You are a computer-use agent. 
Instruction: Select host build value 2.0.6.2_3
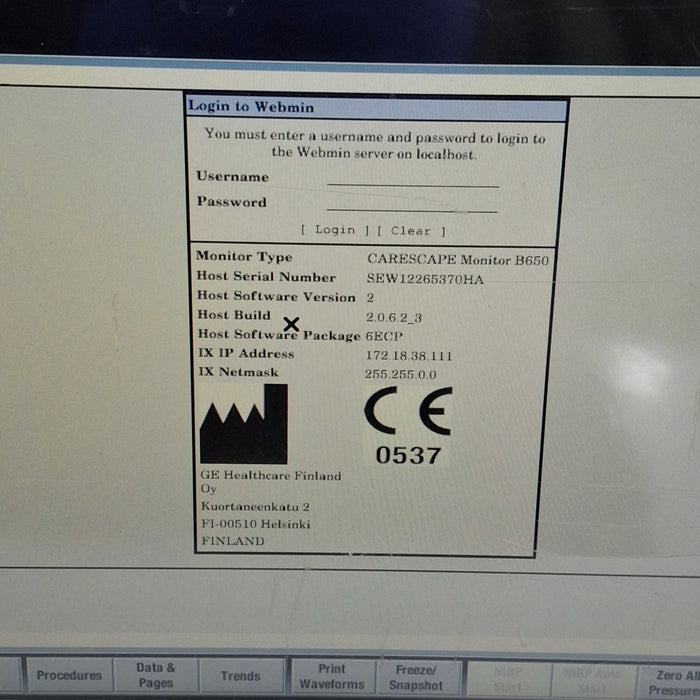[394, 317]
